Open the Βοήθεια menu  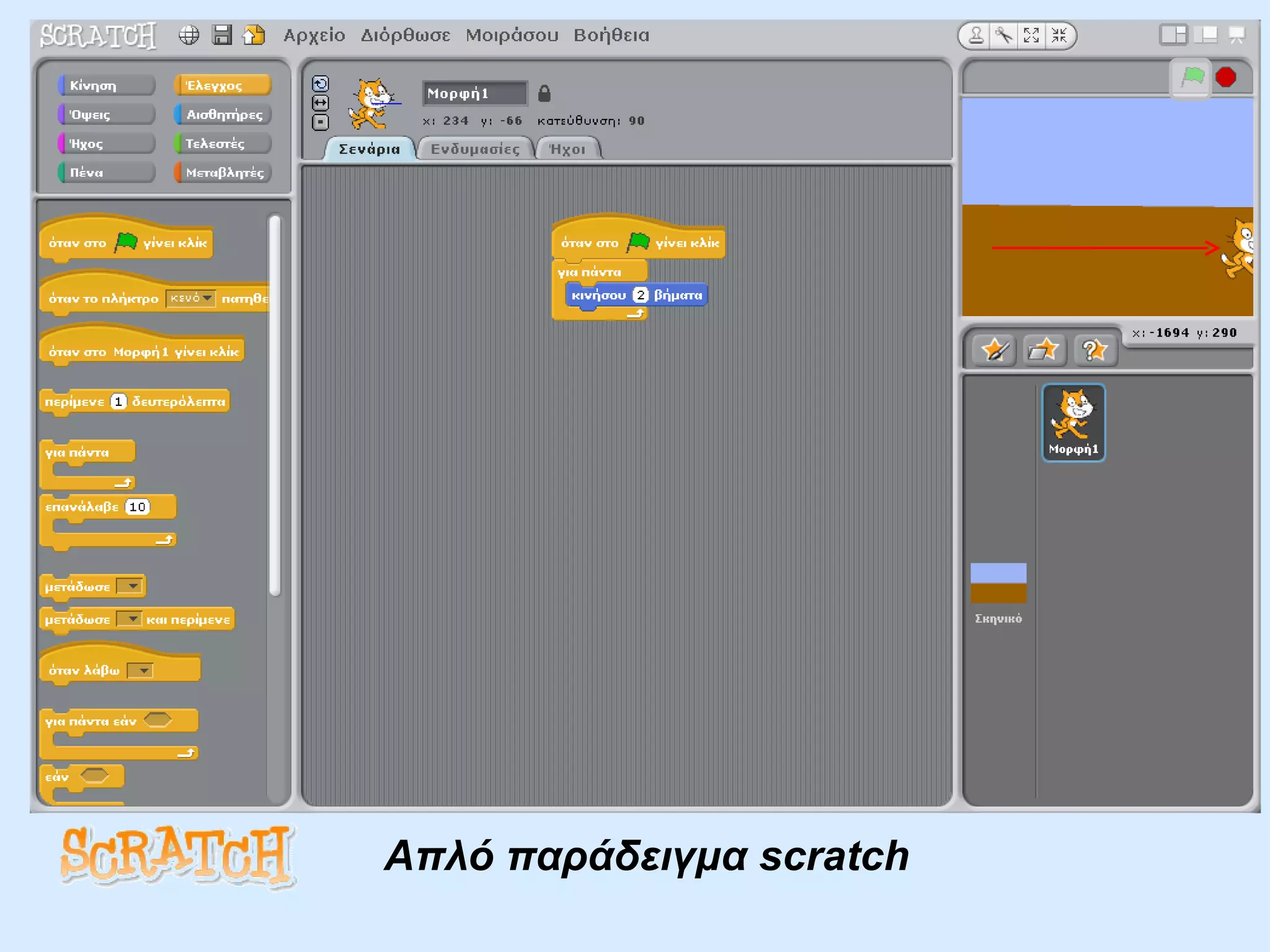(x=611, y=35)
